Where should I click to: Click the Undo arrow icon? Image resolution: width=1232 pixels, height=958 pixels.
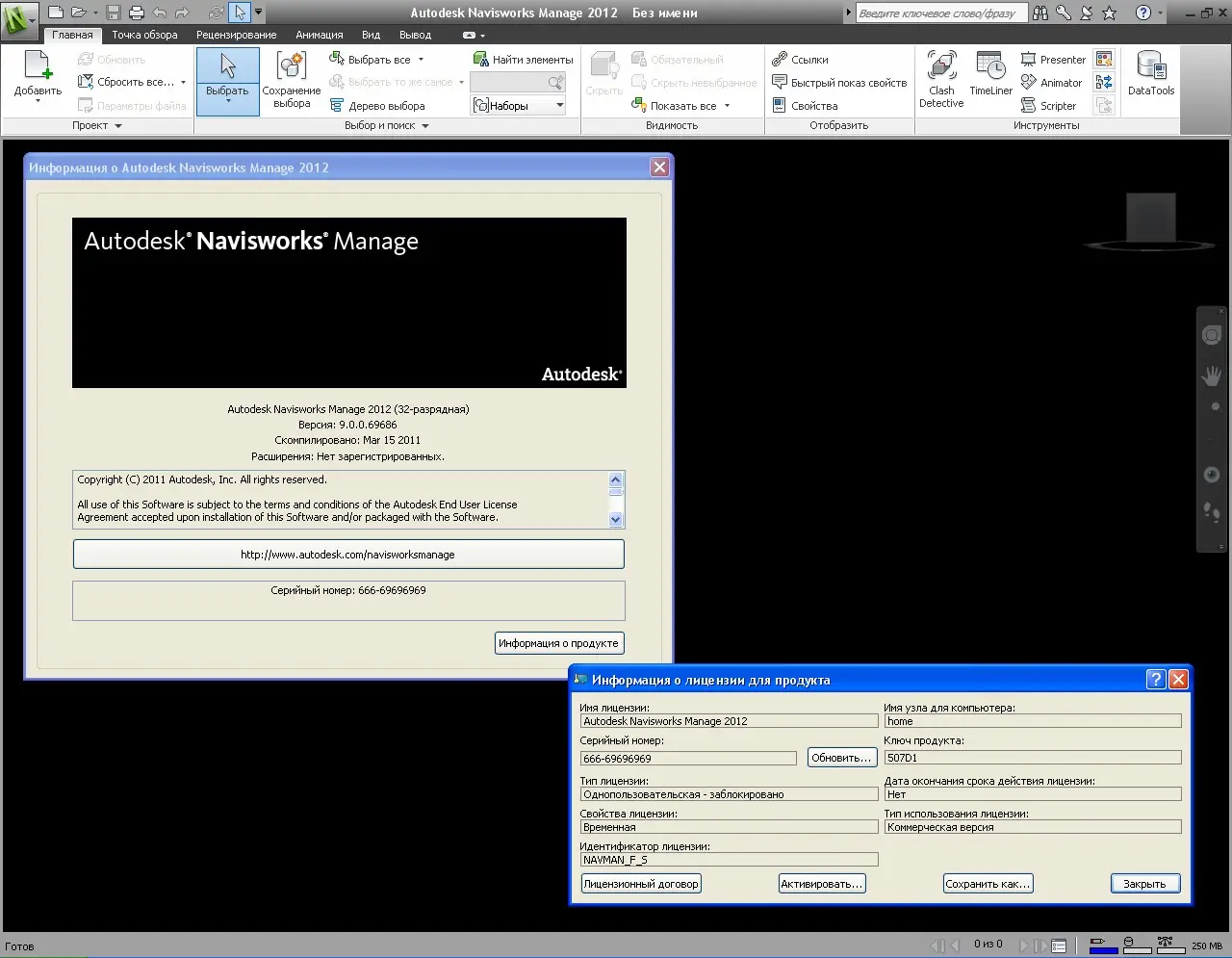point(159,13)
